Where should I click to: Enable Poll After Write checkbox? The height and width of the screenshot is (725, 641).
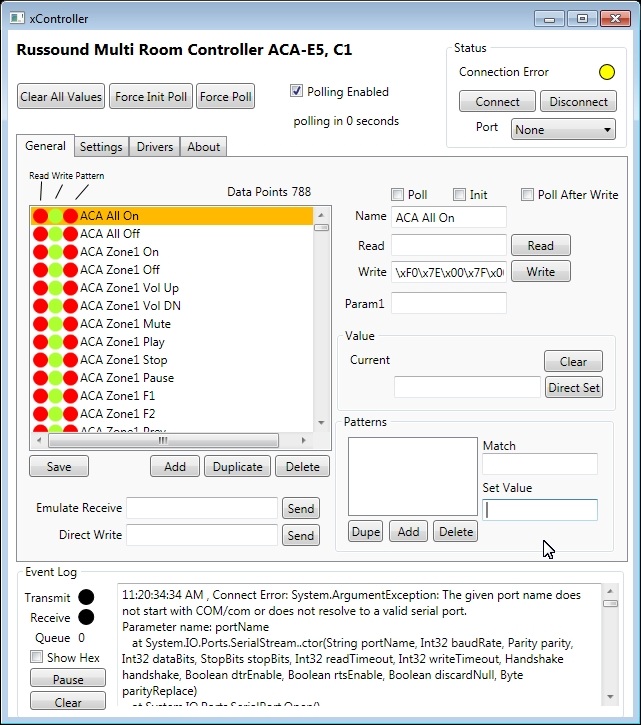(x=527, y=194)
